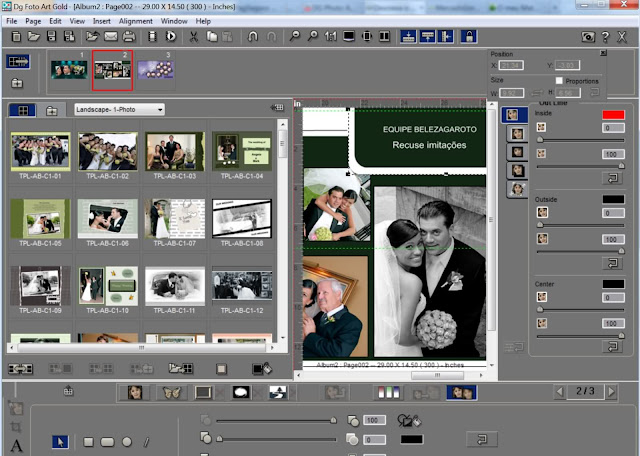Image resolution: width=640 pixels, height=456 pixels.
Task: Toggle the Proportions checkbox
Action: coord(559,80)
